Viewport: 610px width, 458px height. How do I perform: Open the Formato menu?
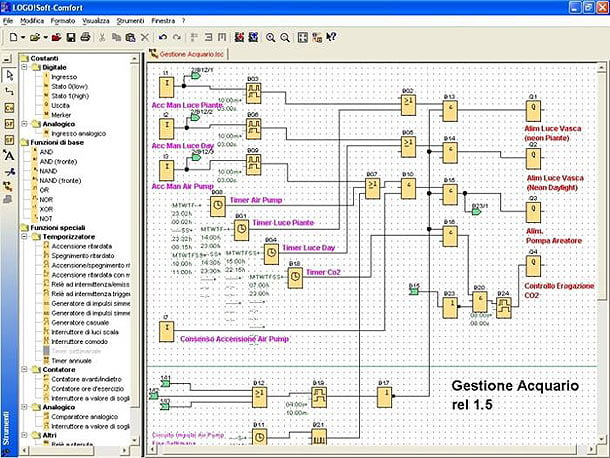(63, 21)
